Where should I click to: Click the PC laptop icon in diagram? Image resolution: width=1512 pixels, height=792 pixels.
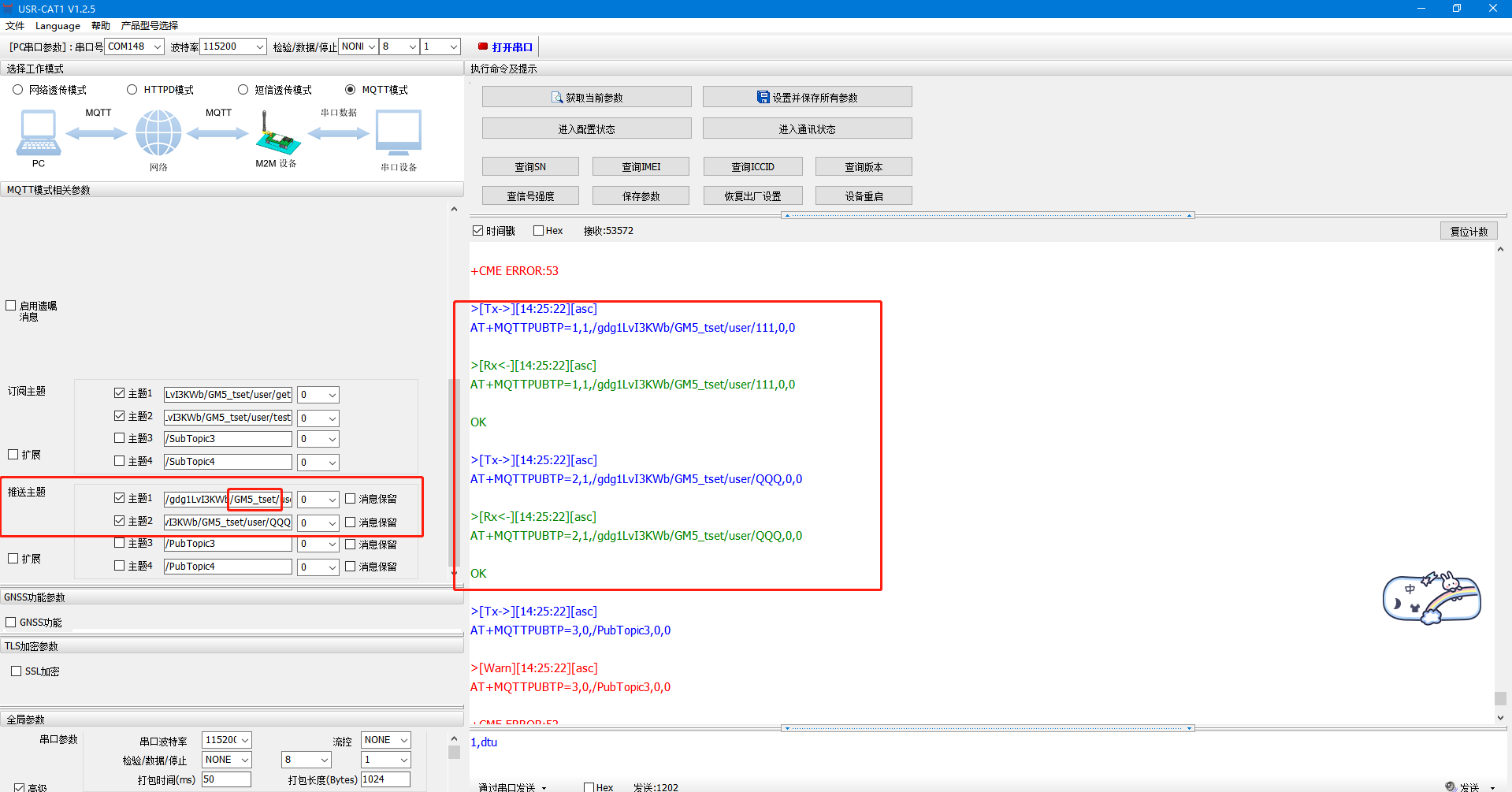pyautogui.click(x=38, y=132)
